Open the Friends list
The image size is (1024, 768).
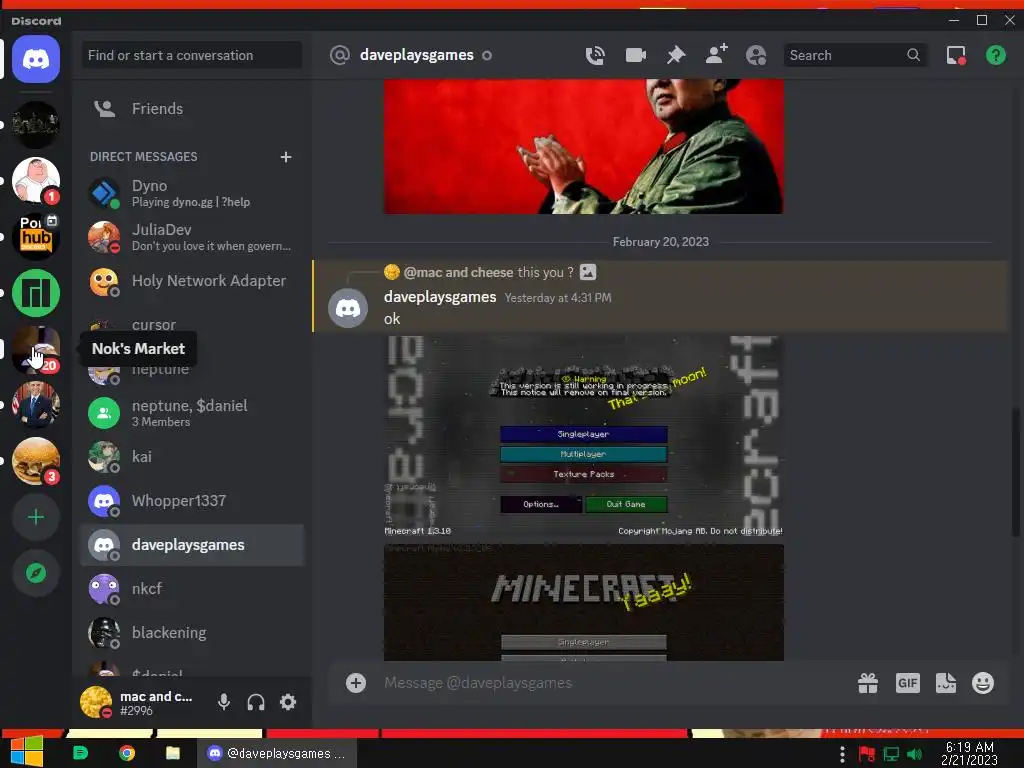[192, 108]
